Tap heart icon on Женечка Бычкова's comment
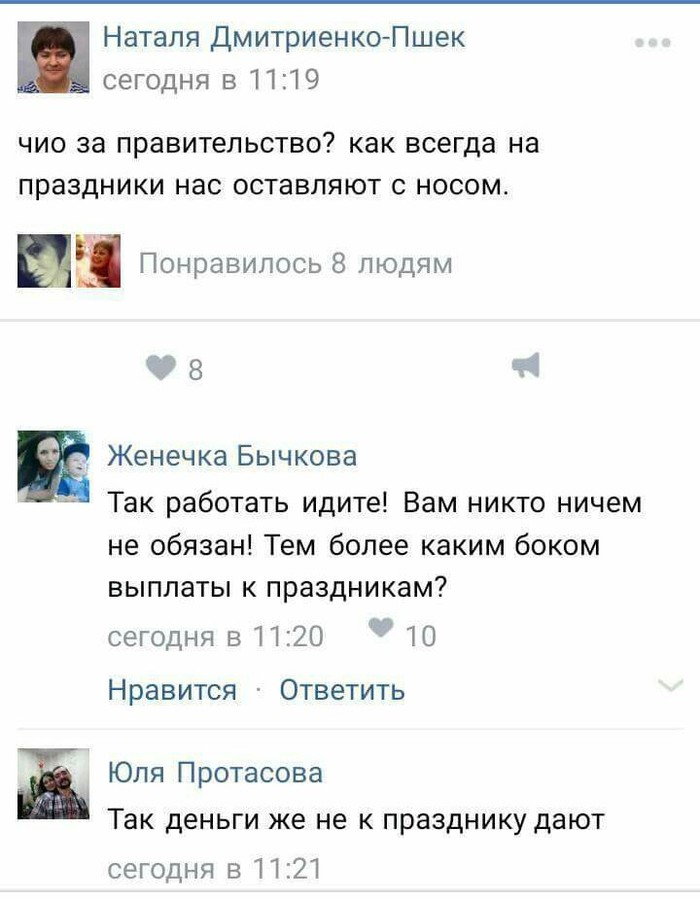The height and width of the screenshot is (898, 700). click(x=380, y=628)
